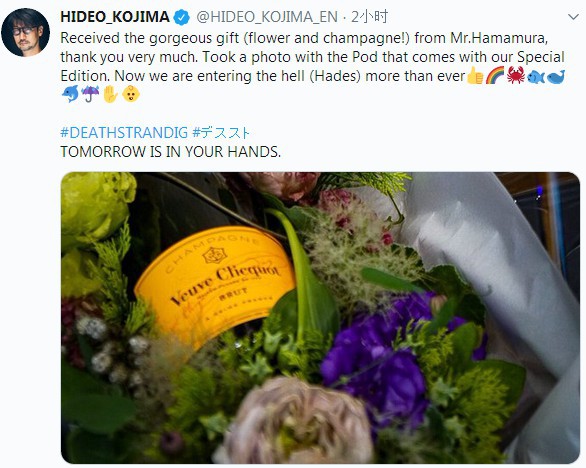Open the HIDEO_KOJIMA display name link
The width and height of the screenshot is (586, 468).
pos(115,17)
